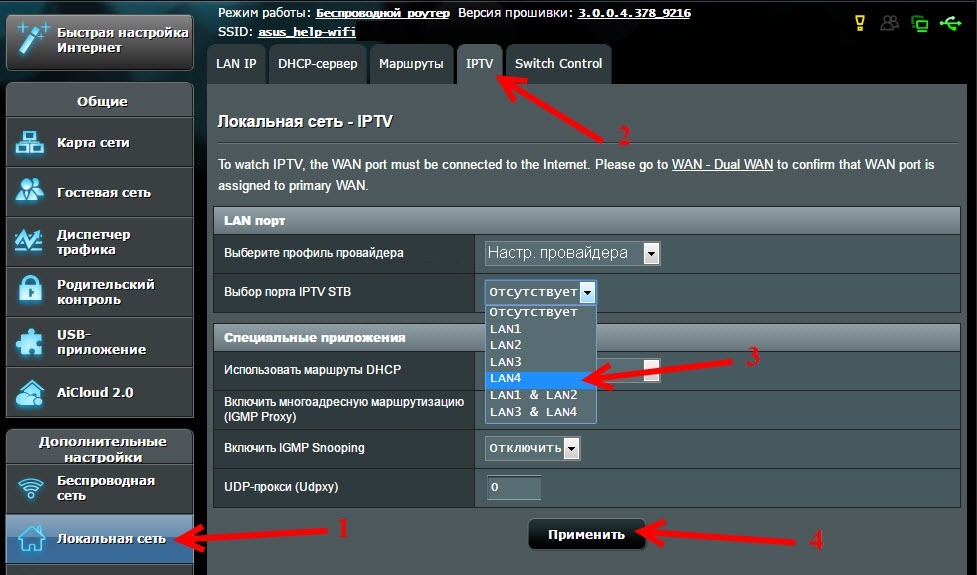Screen dimensions: 977x575
Task: Select LAN3 in the port list
Action: pyautogui.click(x=540, y=361)
